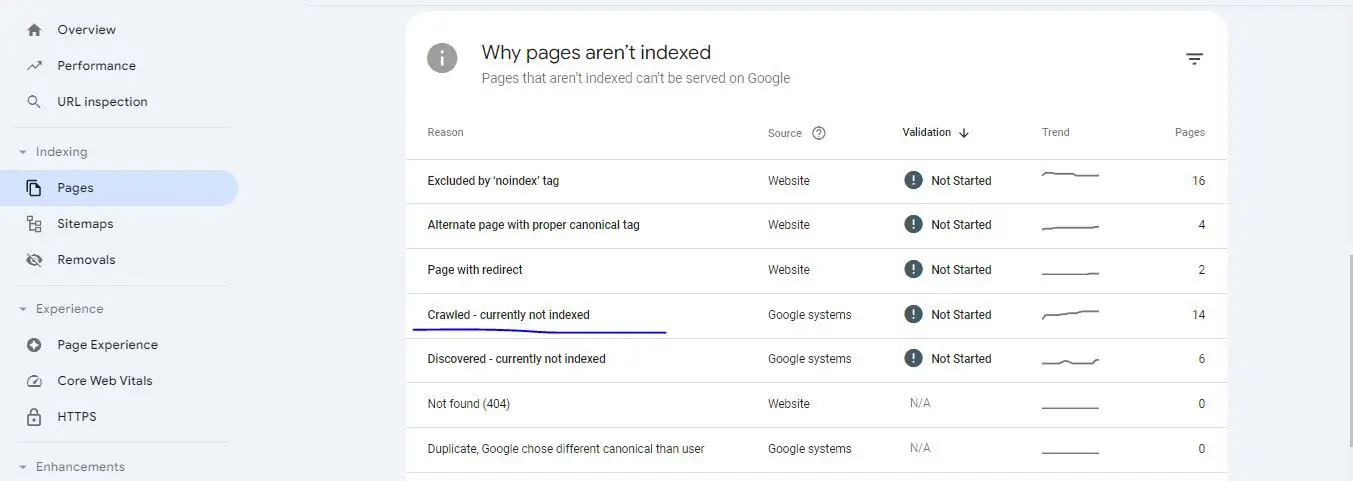Image resolution: width=1353 pixels, height=481 pixels.
Task: Sort by the Validation column arrow
Action: [964, 133]
